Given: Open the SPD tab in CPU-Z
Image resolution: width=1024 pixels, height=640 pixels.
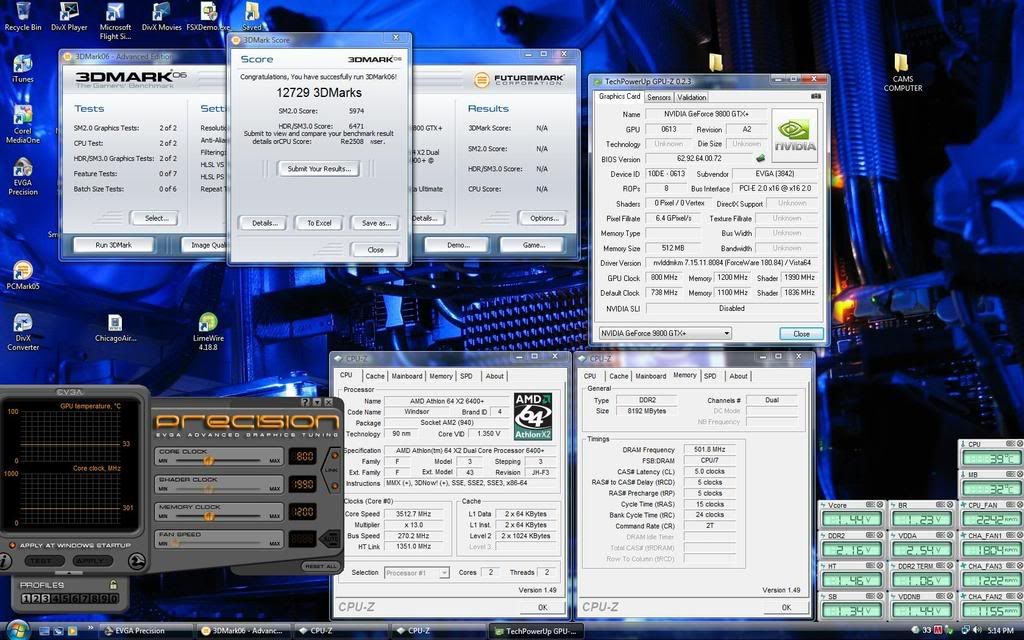Looking at the screenshot, I should [x=467, y=376].
